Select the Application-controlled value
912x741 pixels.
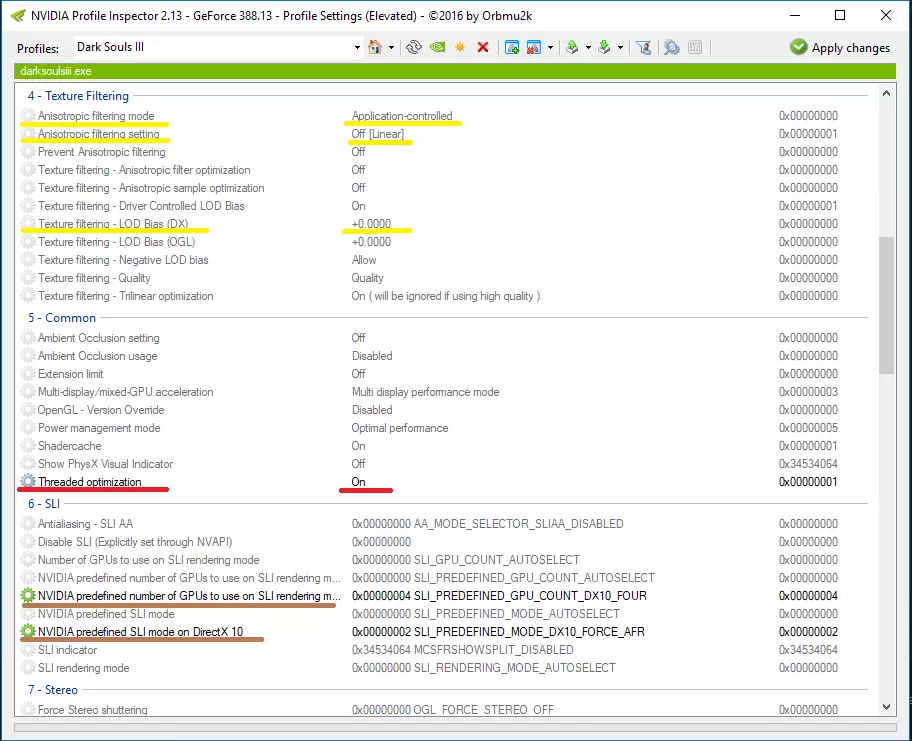tap(402, 116)
